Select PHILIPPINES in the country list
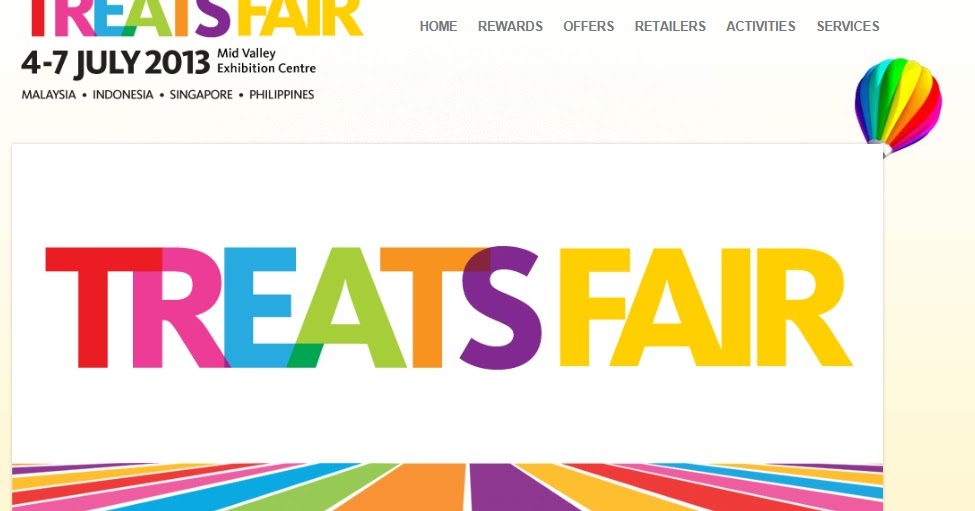Viewport: 975px width, 511px height. [x=282, y=94]
